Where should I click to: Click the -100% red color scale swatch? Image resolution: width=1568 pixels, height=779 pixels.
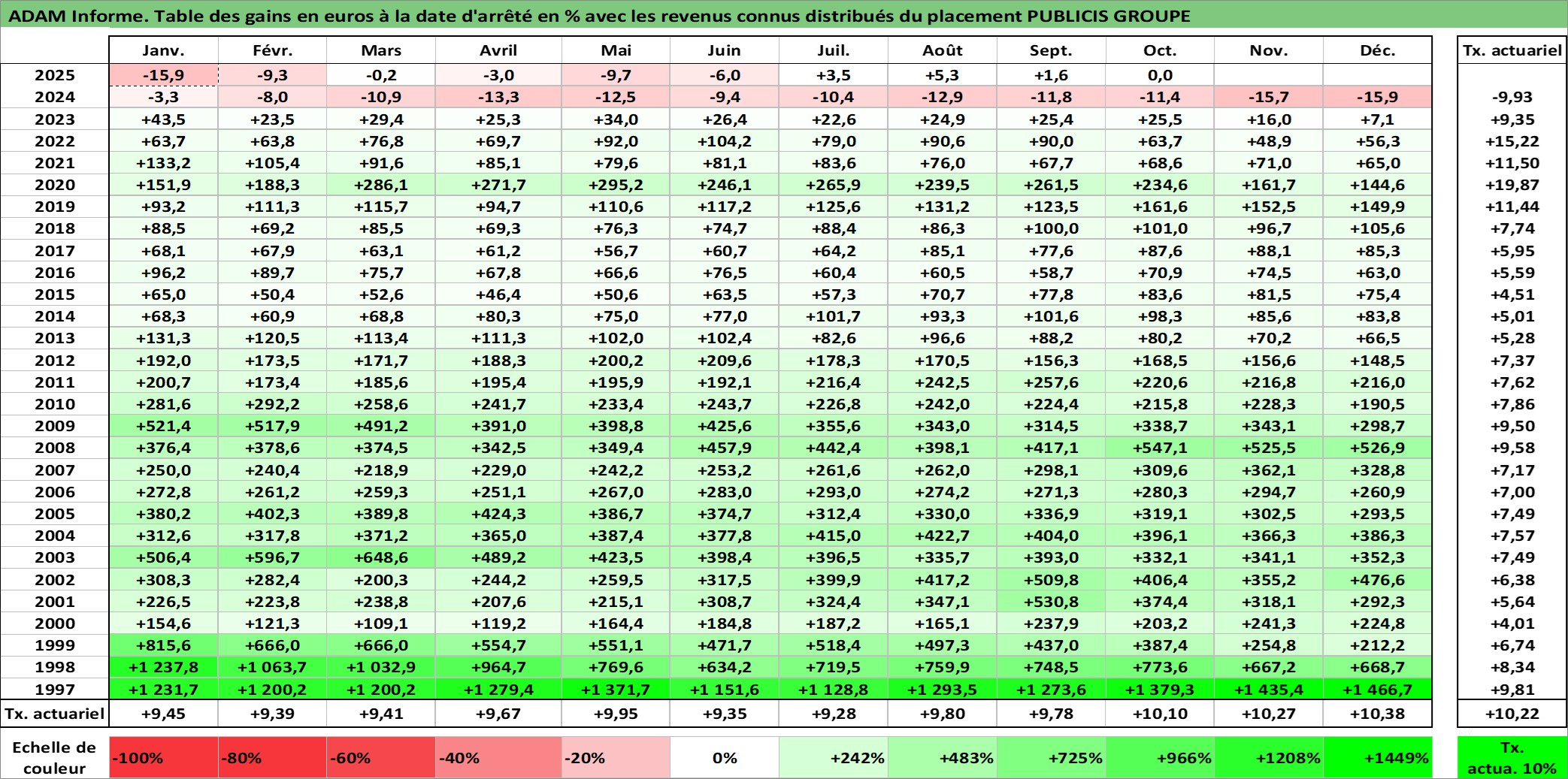point(164,757)
